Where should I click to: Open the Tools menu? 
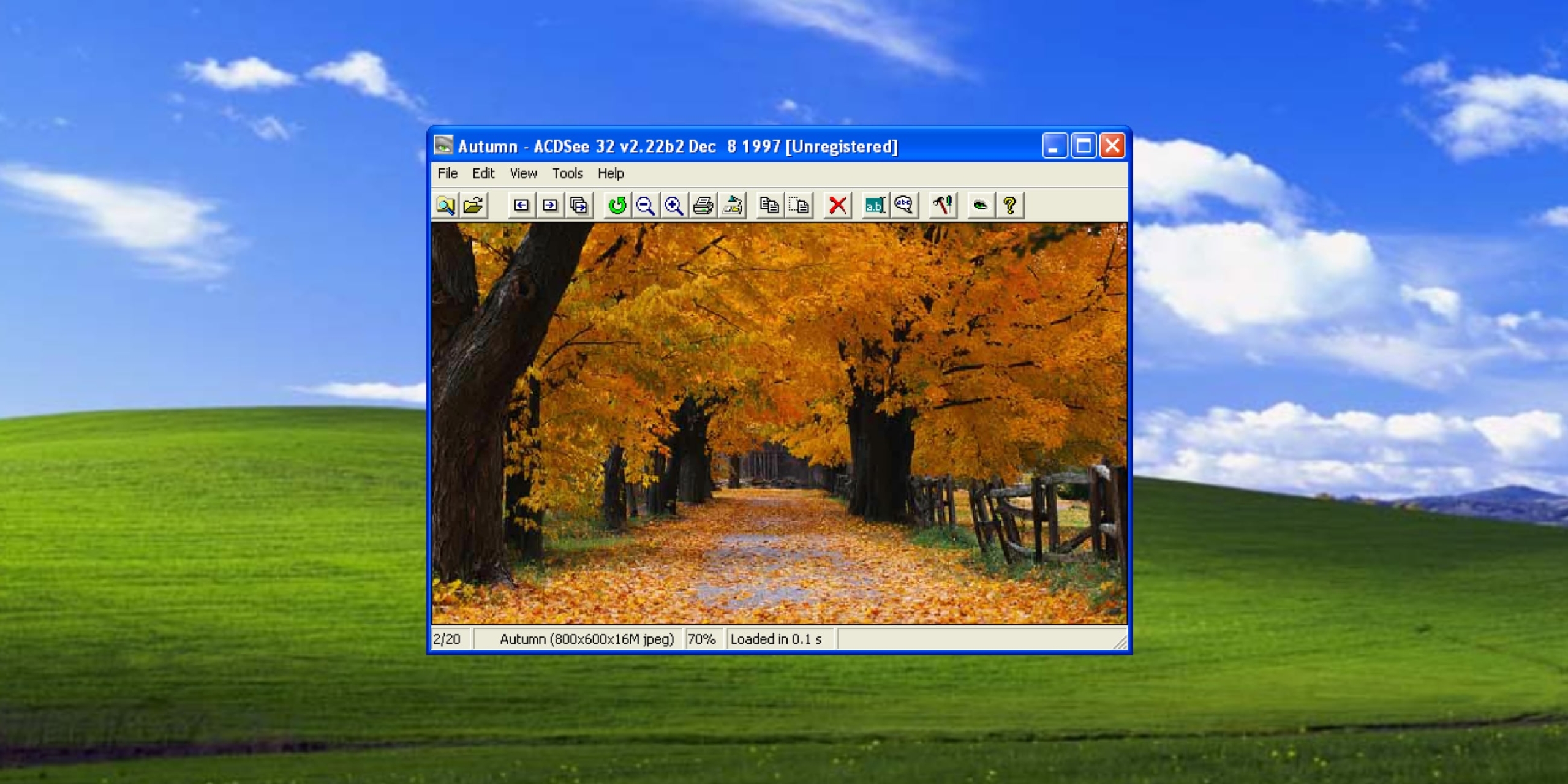(568, 173)
